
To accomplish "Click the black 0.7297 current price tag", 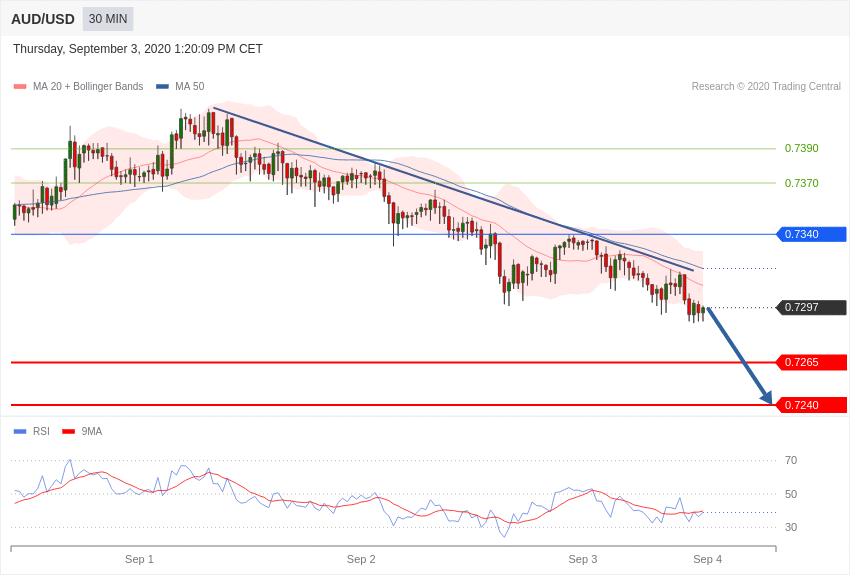I will pos(812,307).
